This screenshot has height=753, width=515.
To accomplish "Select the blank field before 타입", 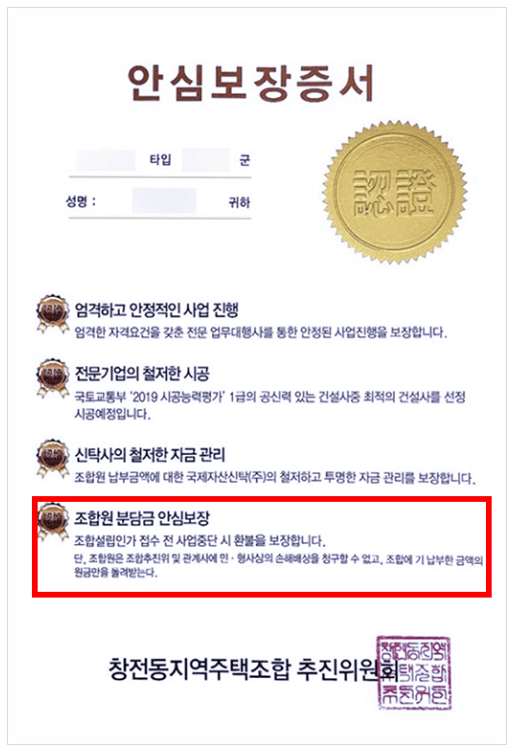I will coord(105,160).
